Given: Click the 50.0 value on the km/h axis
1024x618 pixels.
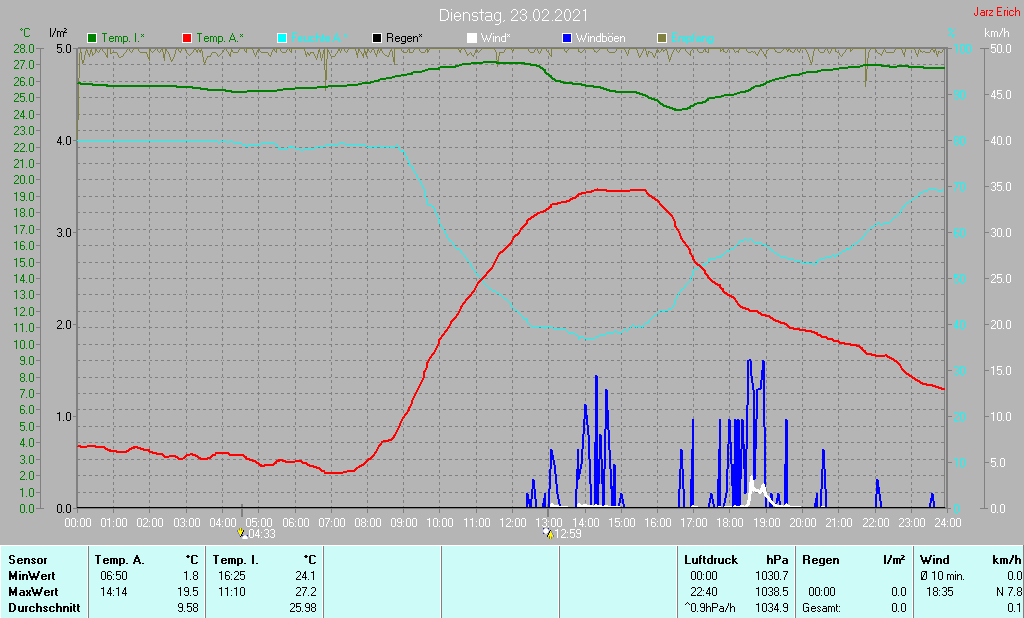Looking at the screenshot, I should (1001, 49).
